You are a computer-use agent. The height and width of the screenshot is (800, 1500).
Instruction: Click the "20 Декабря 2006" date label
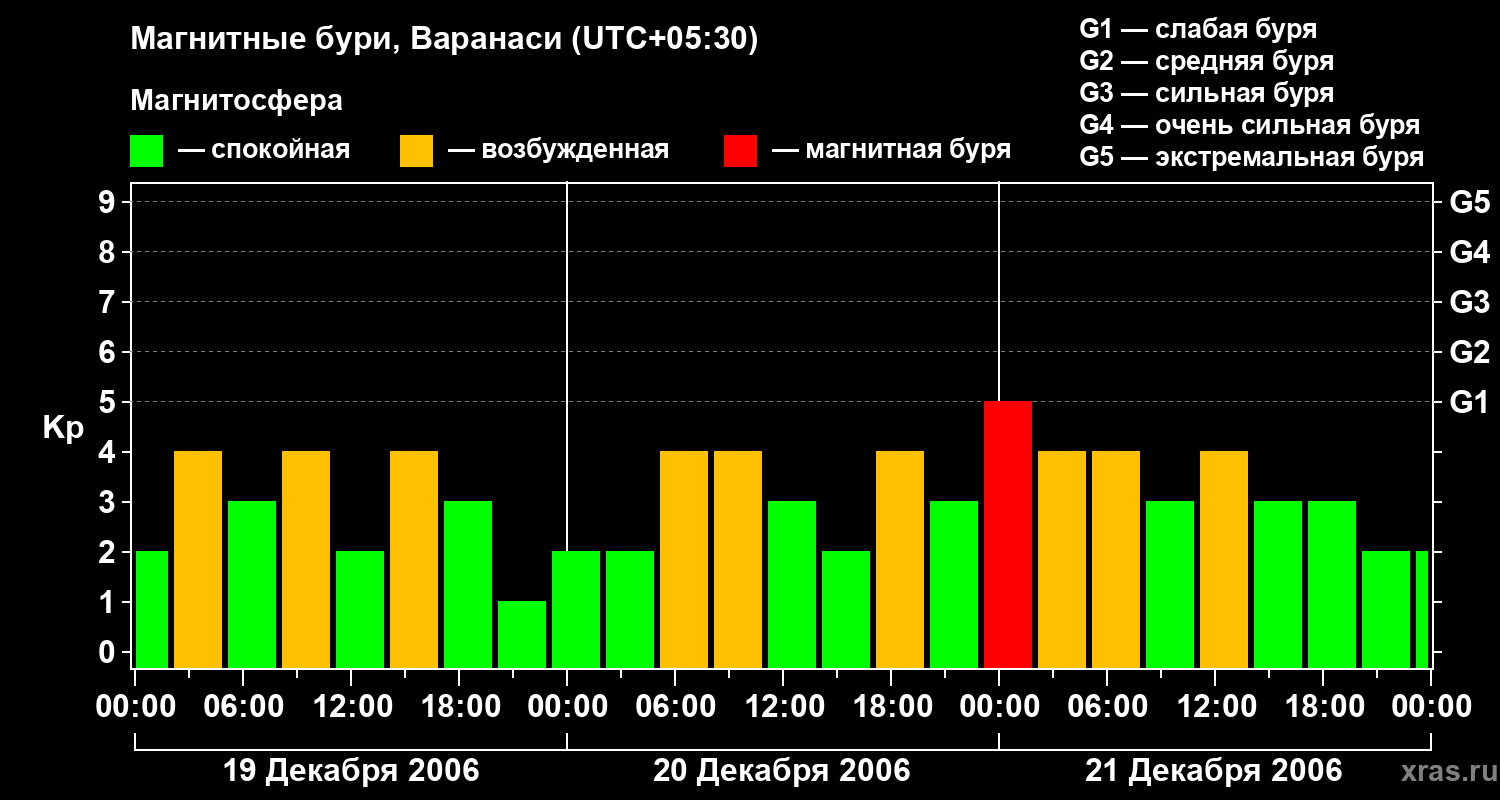(x=782, y=771)
